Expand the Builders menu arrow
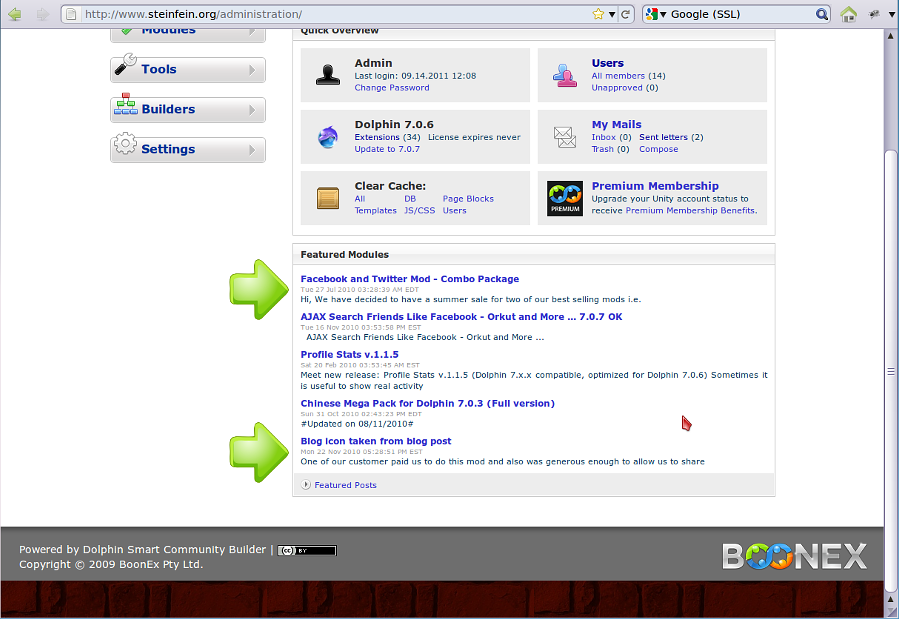This screenshot has height=619, width=899. point(252,110)
